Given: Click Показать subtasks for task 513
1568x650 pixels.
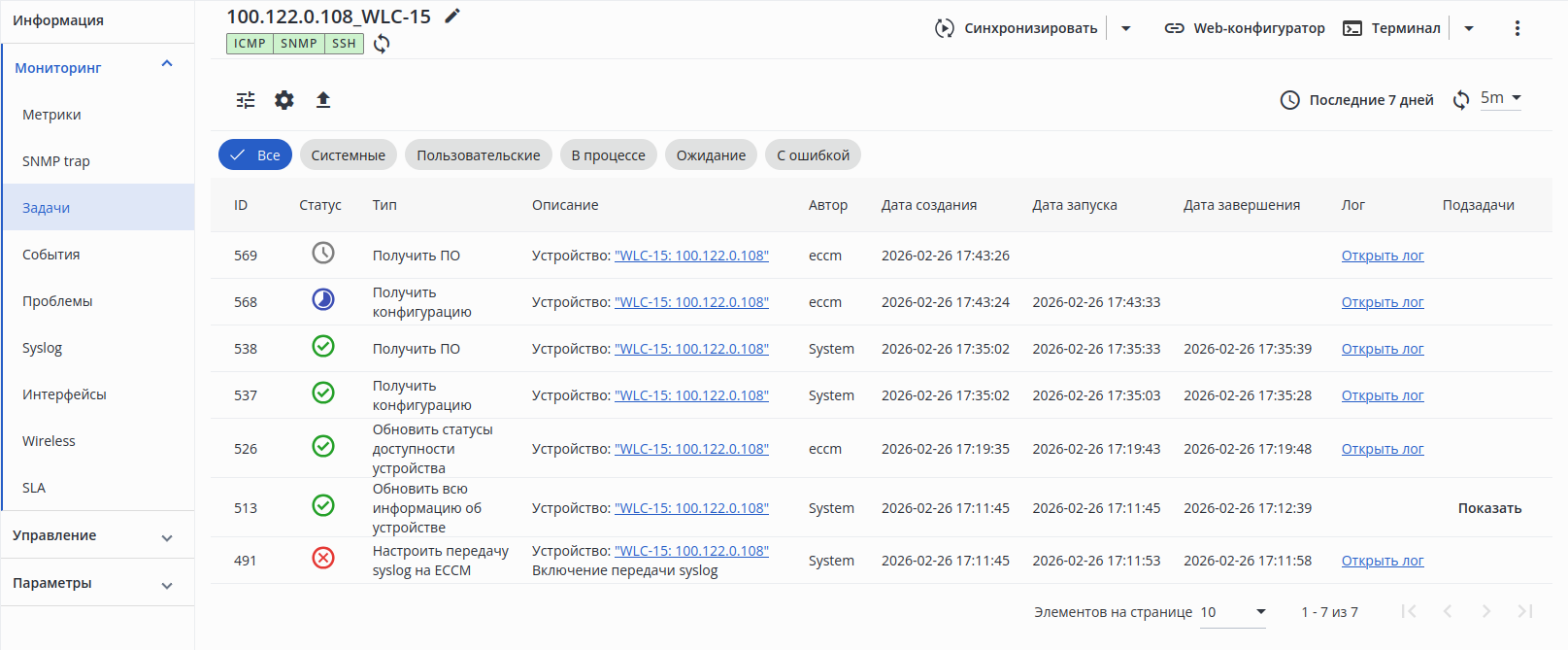Looking at the screenshot, I should click(x=1489, y=508).
